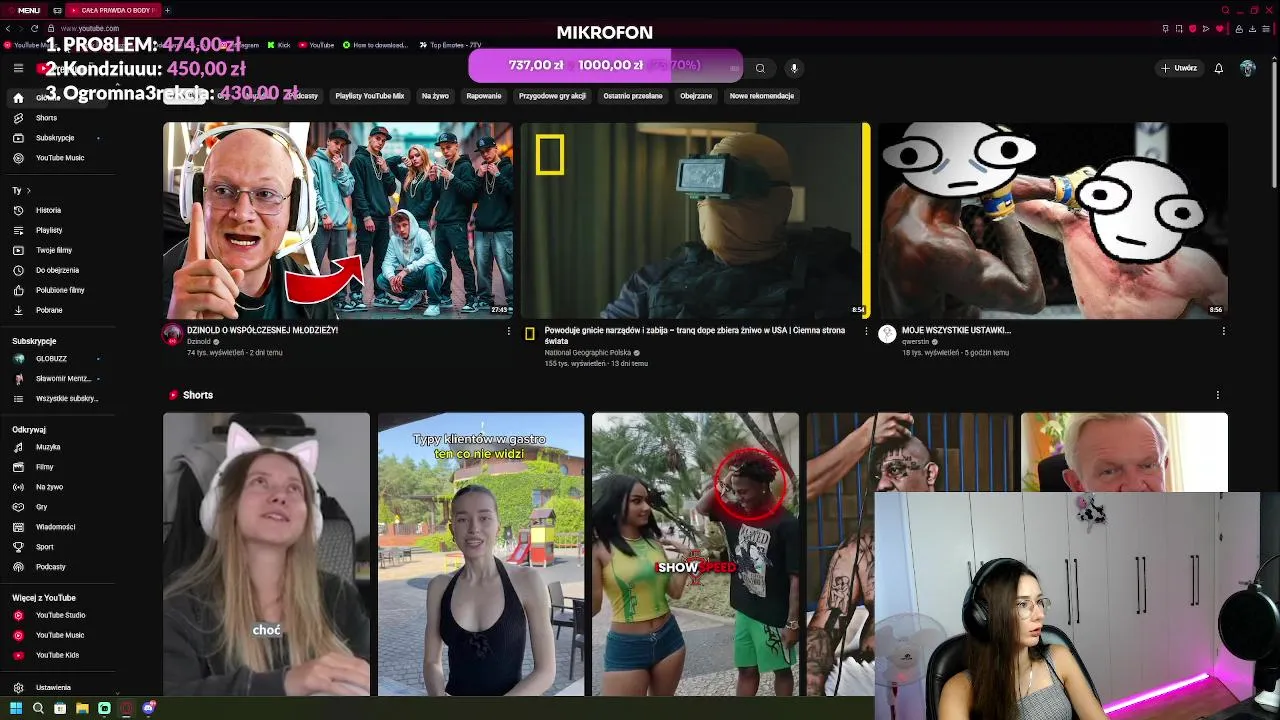Open Twoje filmy in the sidebar
The image size is (1280, 720).
tap(56, 250)
